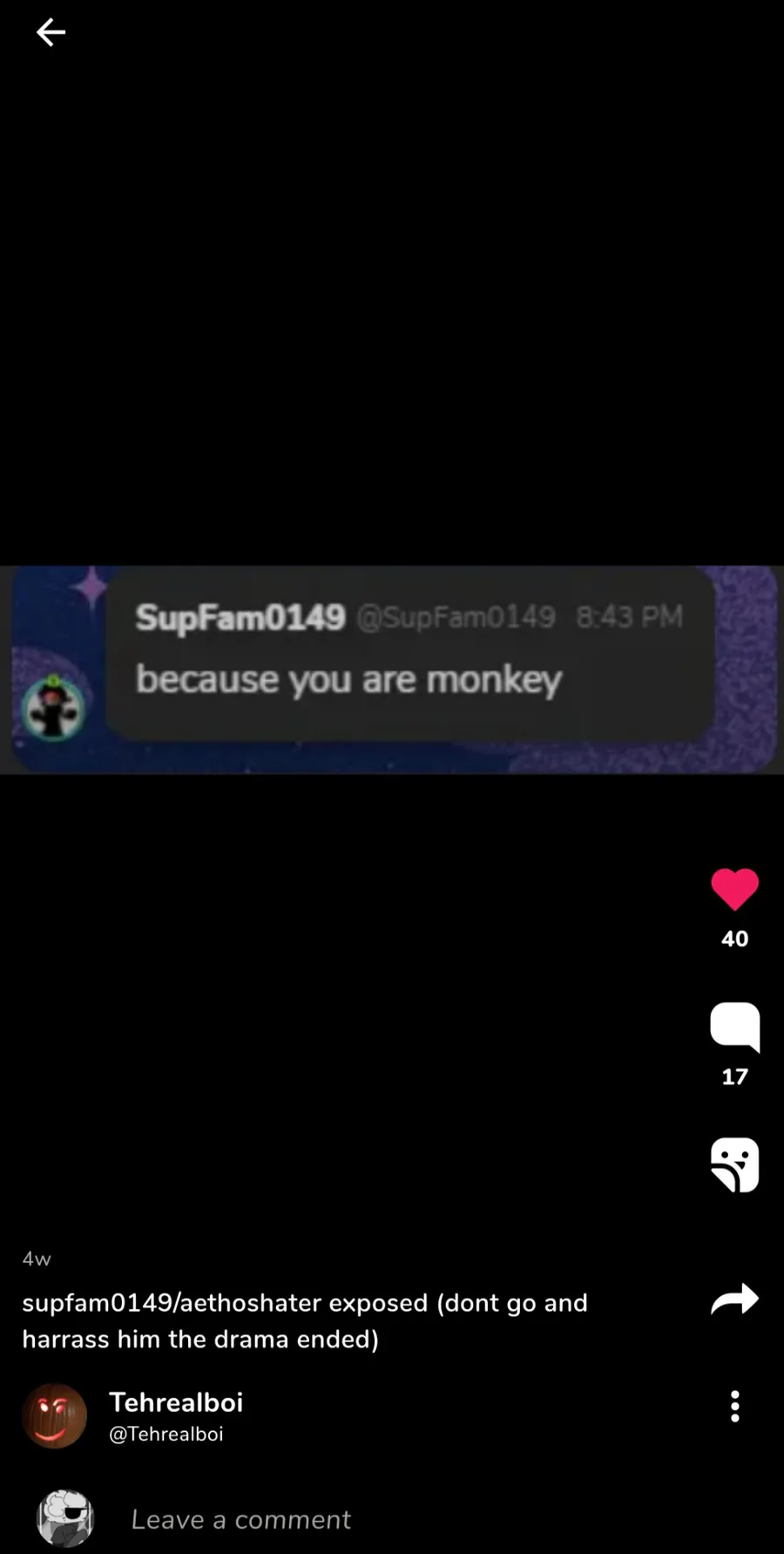Tap the 'because you are monkey' message
The height and width of the screenshot is (1554, 784).
point(348,680)
